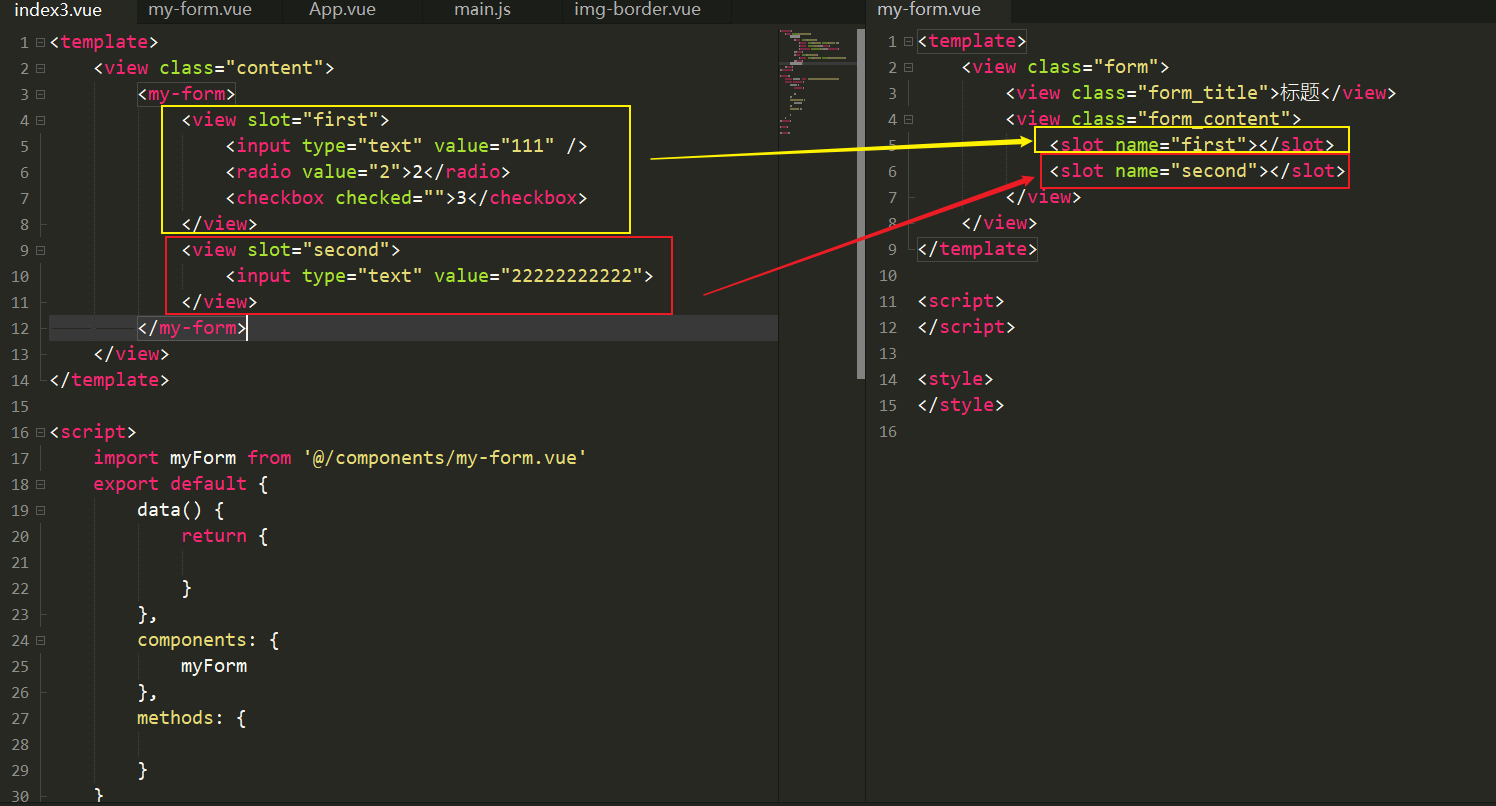
Task: Click the 'export default {' text
Action: (x=181, y=484)
